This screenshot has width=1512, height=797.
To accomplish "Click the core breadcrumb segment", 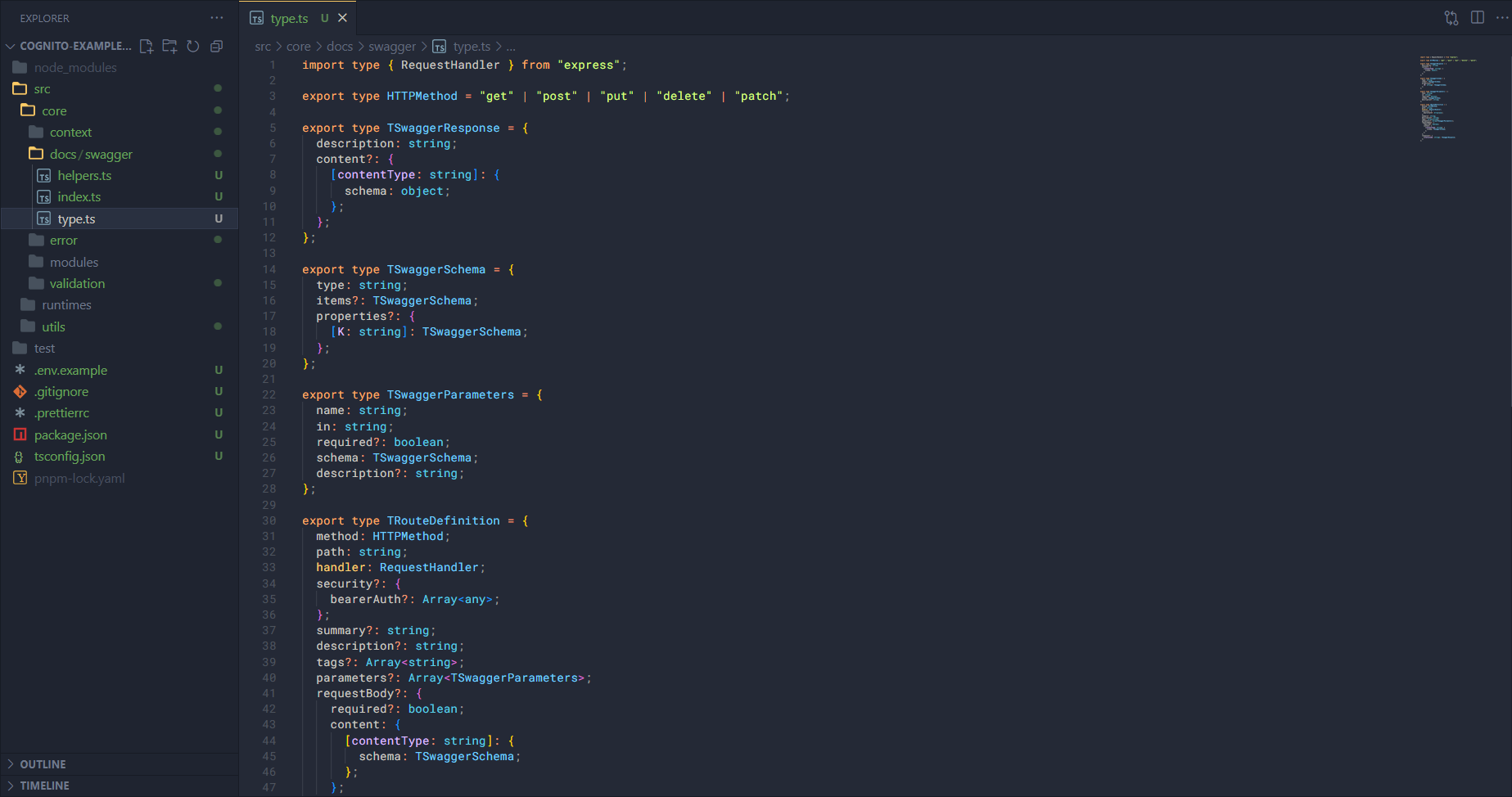I will coord(298,47).
